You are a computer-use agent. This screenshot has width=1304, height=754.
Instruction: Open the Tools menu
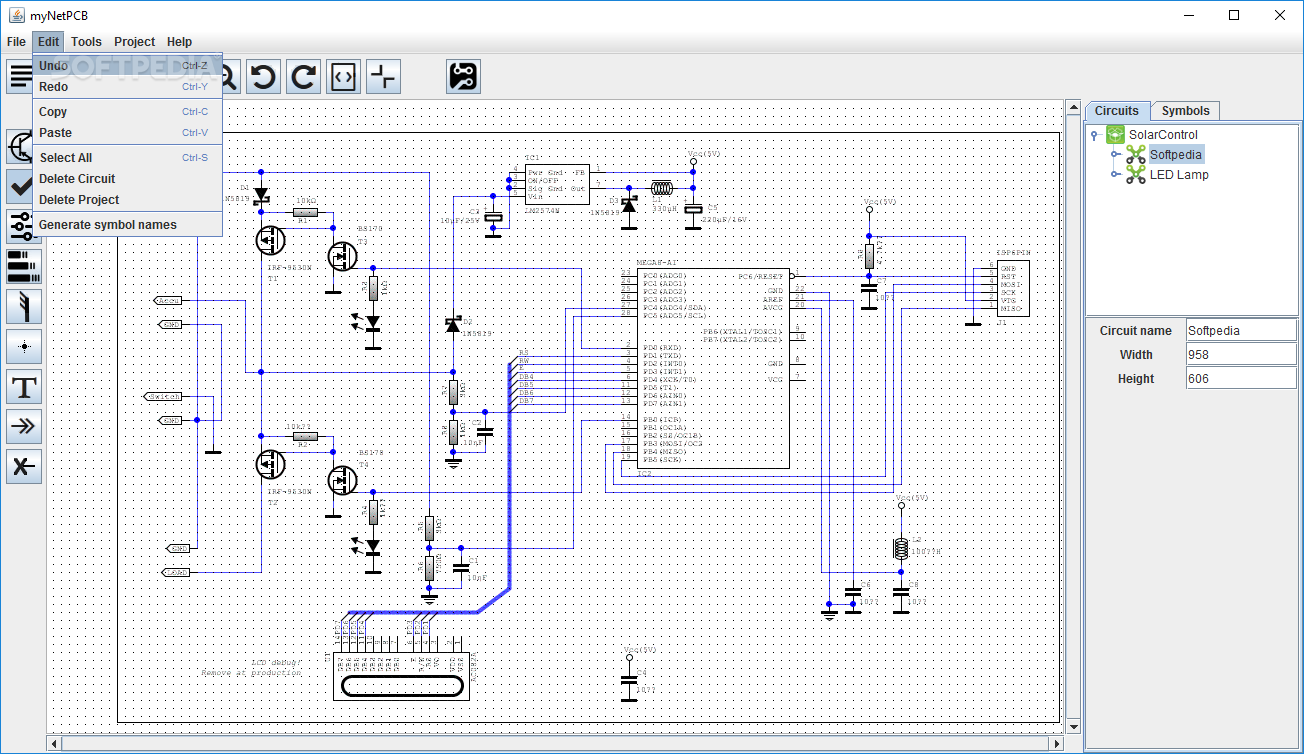point(86,42)
